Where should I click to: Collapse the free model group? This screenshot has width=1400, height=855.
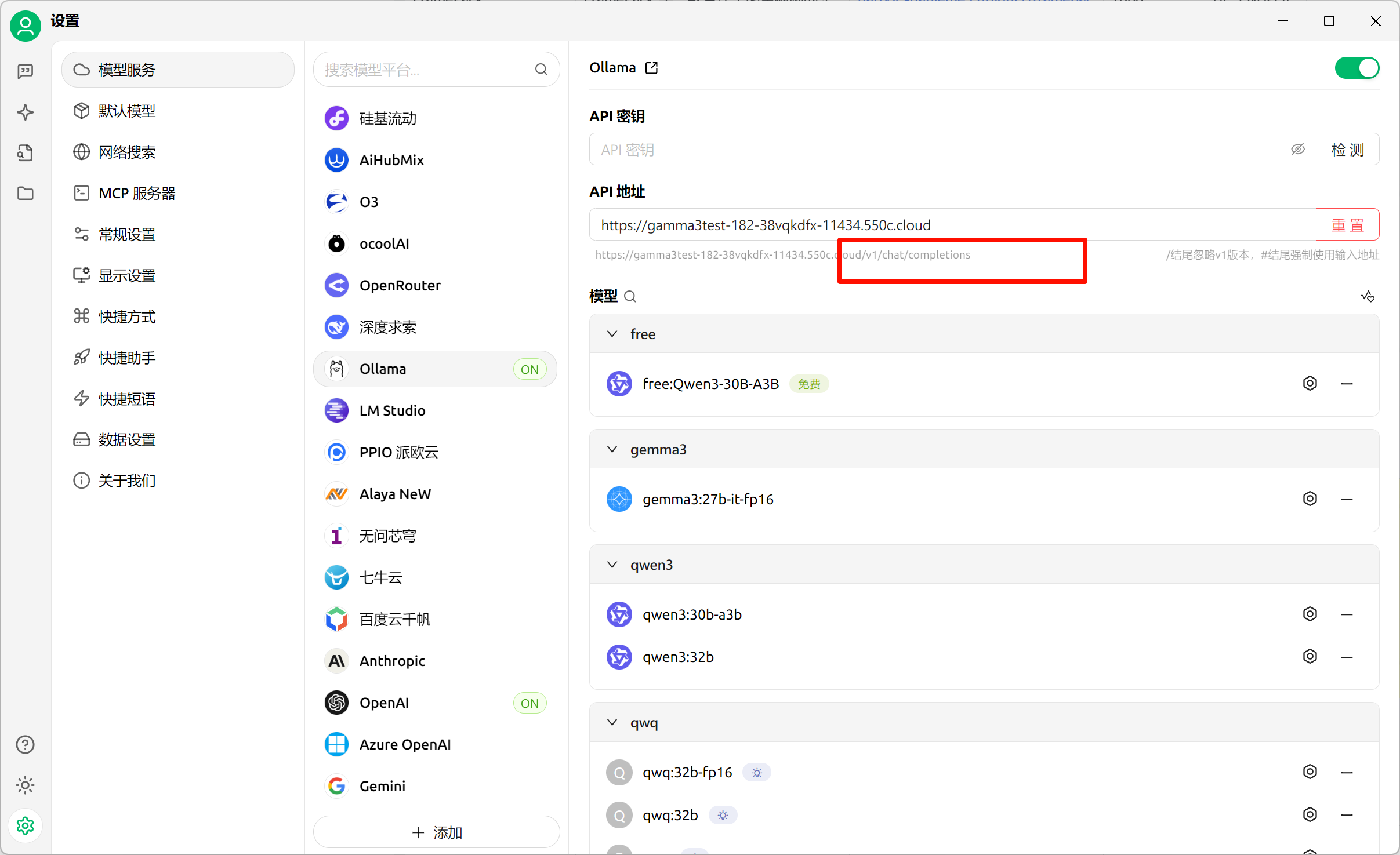(x=612, y=334)
